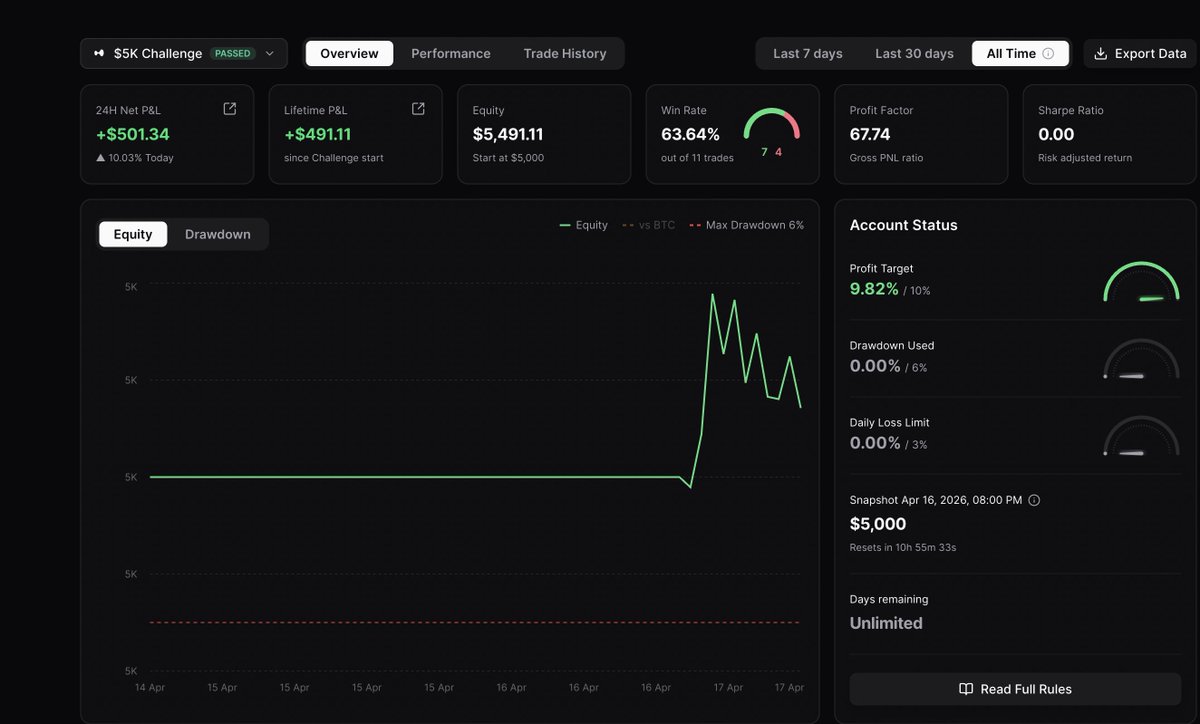Click the Profit Target gauge
Screen dimensions: 1200x724
1141,281
